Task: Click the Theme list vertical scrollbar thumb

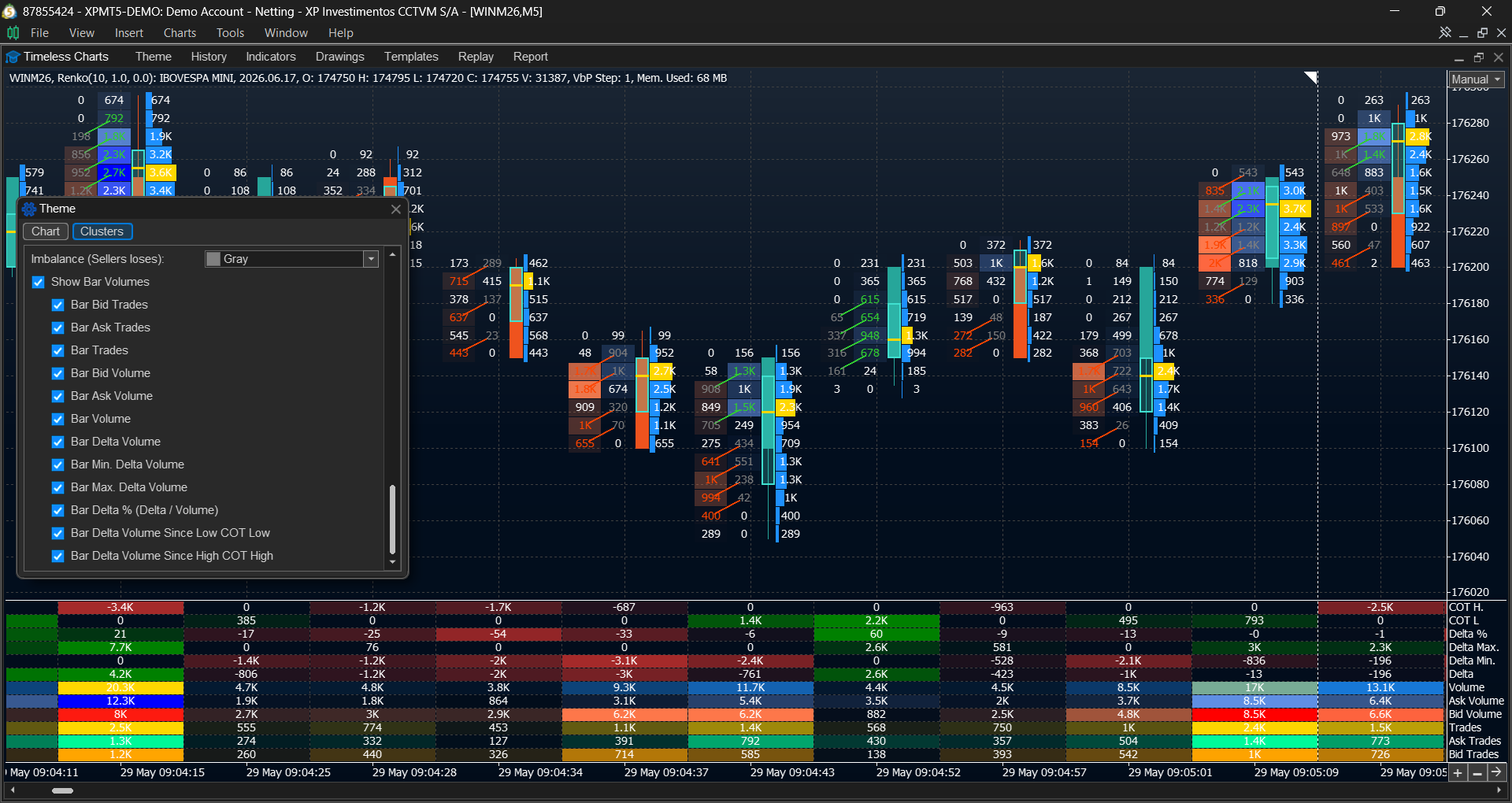Action: [x=392, y=520]
